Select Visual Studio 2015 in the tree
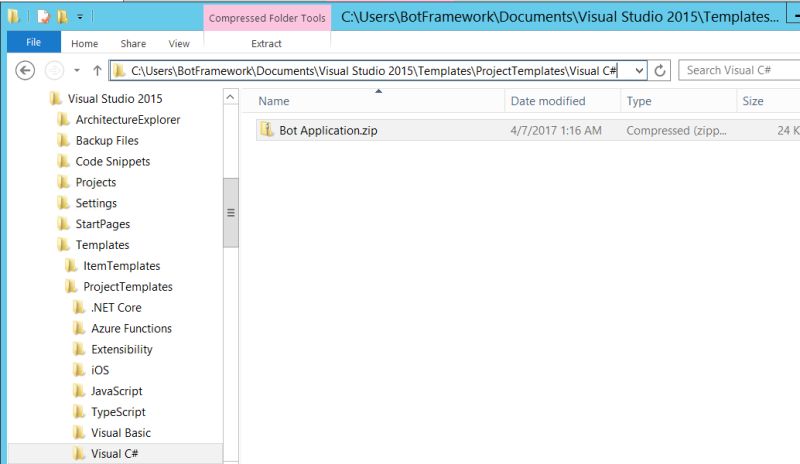800x464 pixels. pyautogui.click(x=115, y=99)
